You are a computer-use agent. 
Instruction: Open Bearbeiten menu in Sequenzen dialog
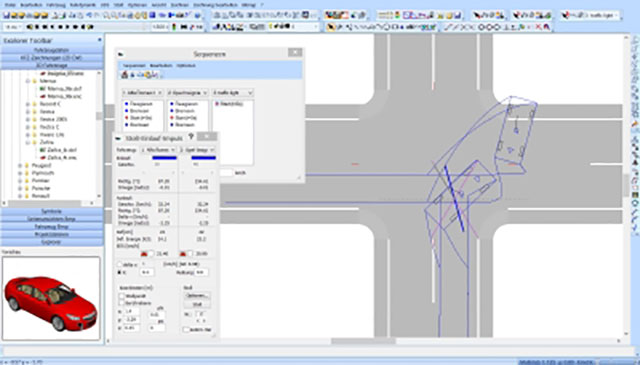160,65
